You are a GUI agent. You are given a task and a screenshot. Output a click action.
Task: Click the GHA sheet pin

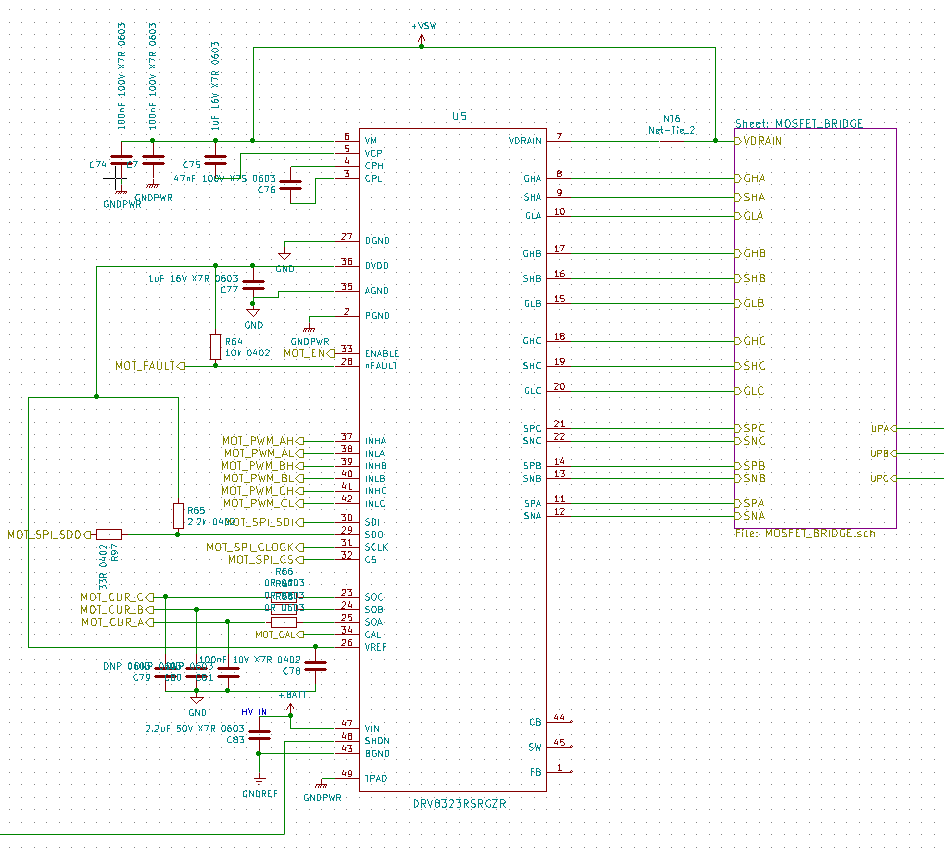pos(750,178)
